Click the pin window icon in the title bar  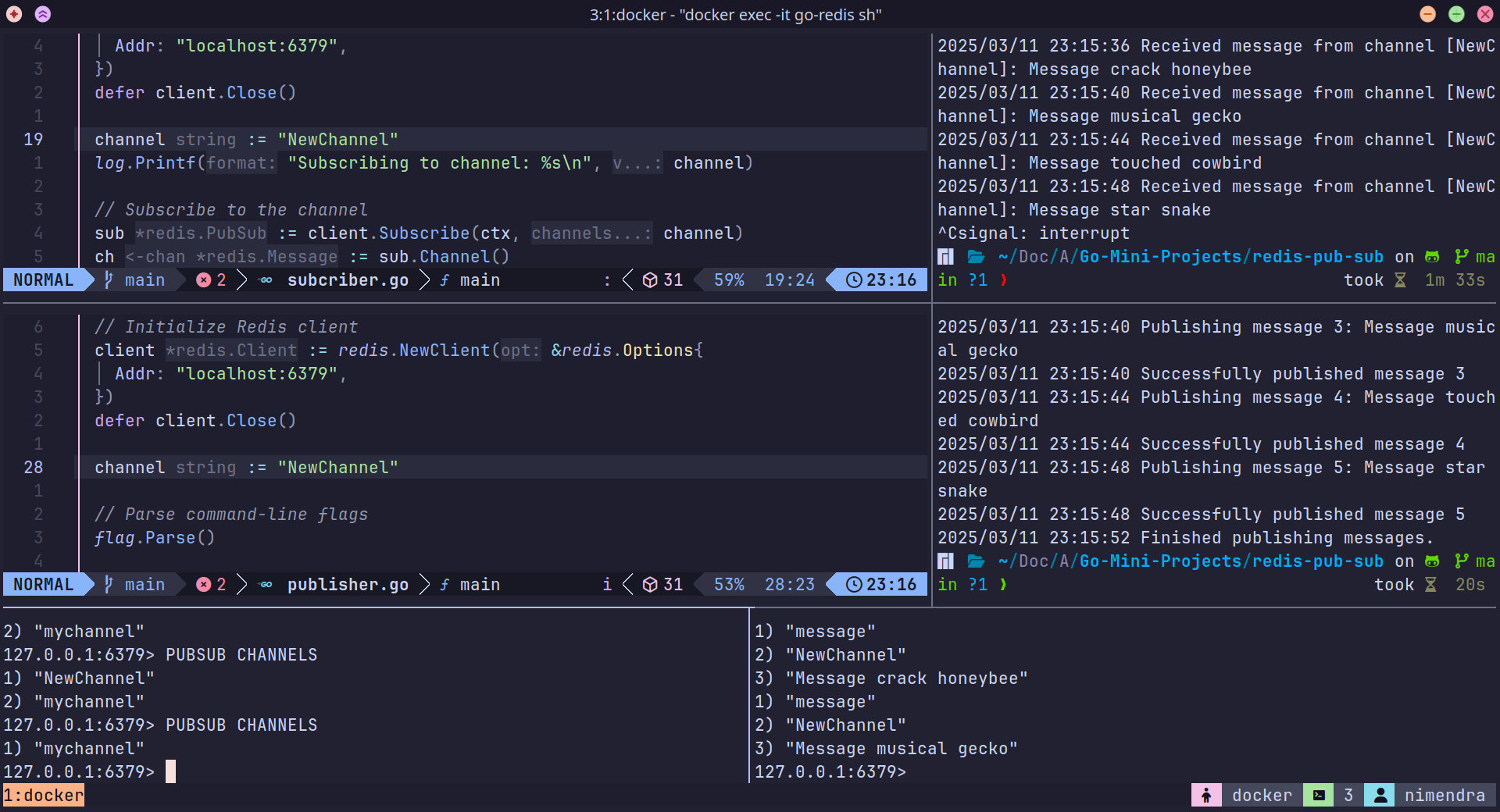[14, 14]
